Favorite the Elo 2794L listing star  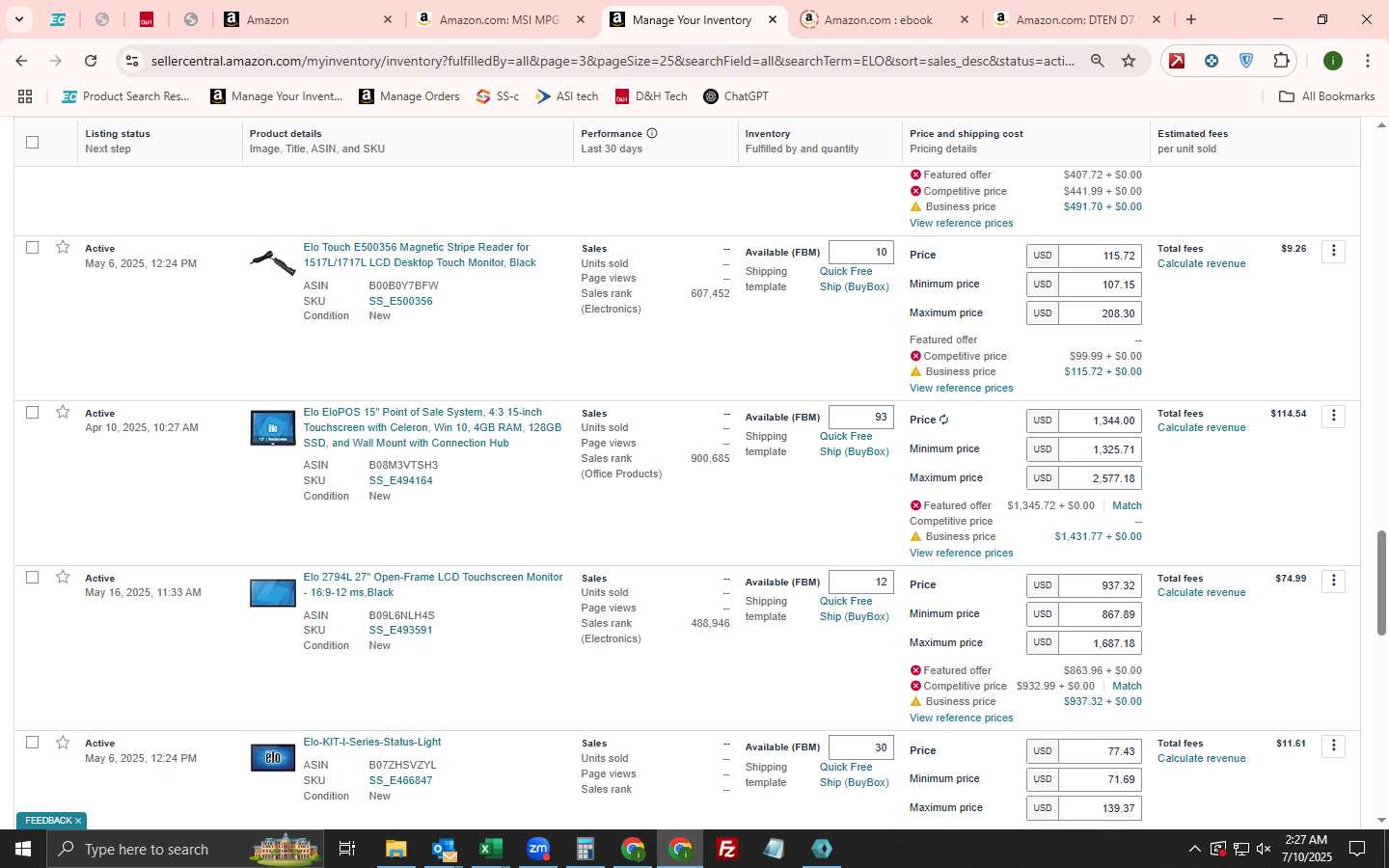pos(63,578)
